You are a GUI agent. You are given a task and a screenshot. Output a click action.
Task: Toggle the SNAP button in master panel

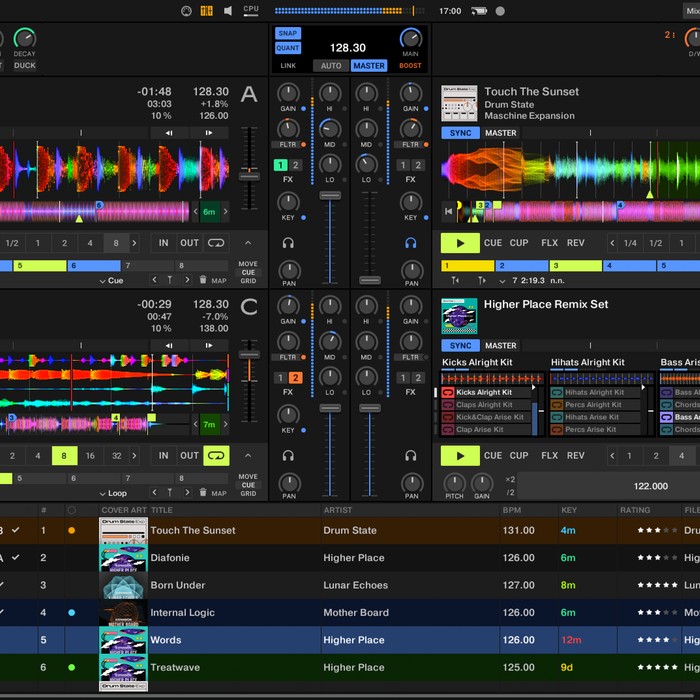288,33
